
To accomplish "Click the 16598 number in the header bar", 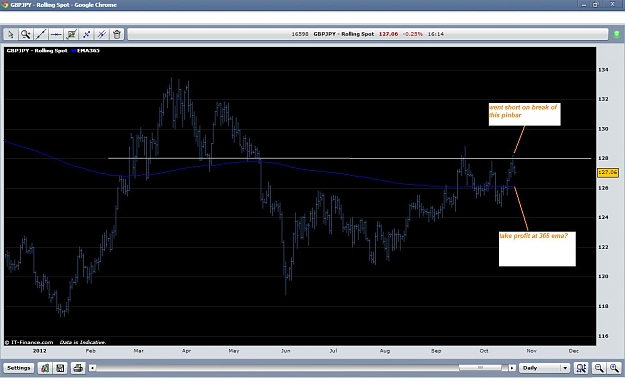I will (x=300, y=34).
